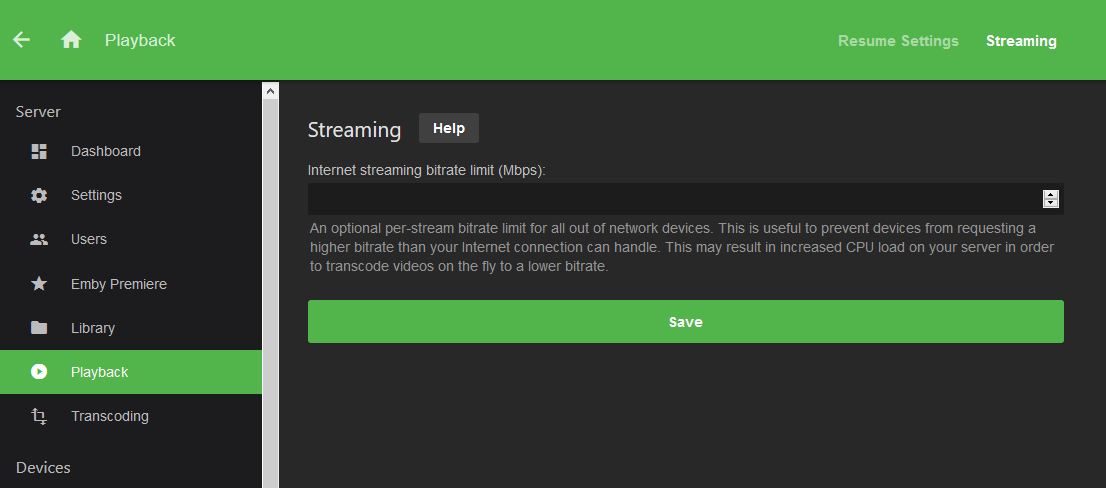
Task: Click the Playback play-circle icon
Action: [39, 372]
